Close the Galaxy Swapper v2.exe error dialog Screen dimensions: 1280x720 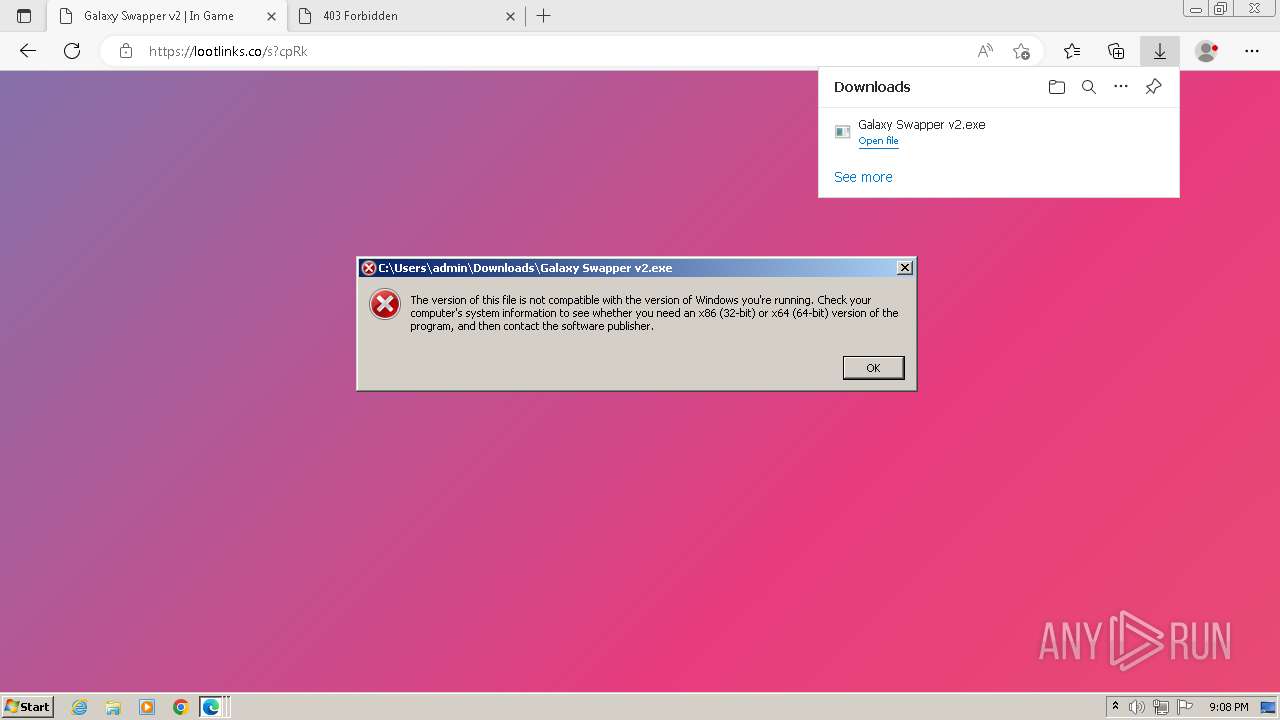(904, 267)
